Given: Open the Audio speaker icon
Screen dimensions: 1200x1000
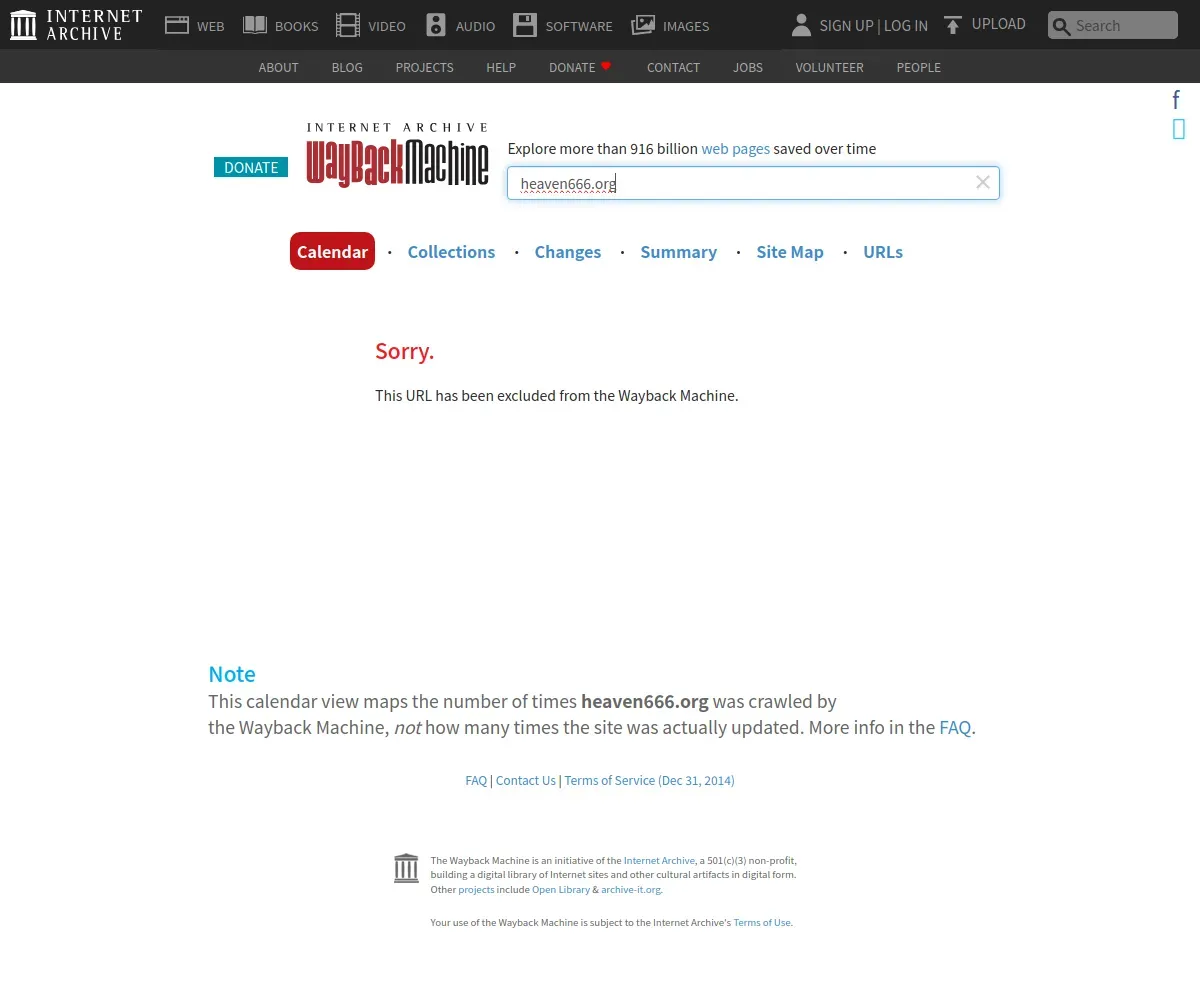Looking at the screenshot, I should (436, 25).
